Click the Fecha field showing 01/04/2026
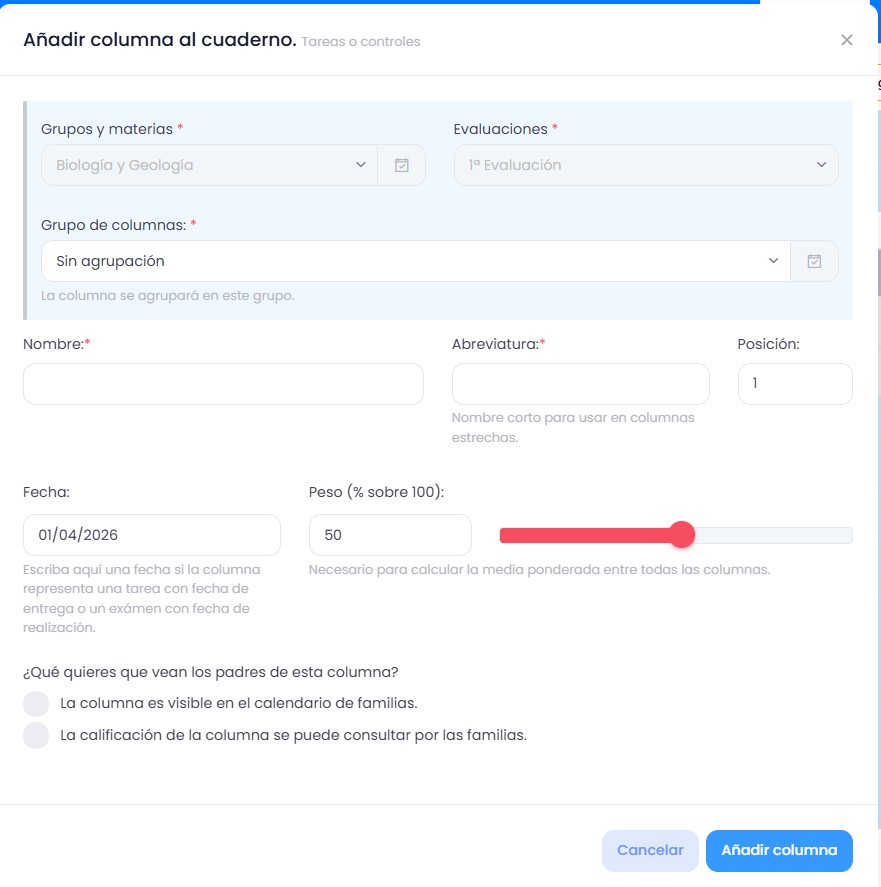Screen dimensions: 881x887 pyautogui.click(x=151, y=535)
